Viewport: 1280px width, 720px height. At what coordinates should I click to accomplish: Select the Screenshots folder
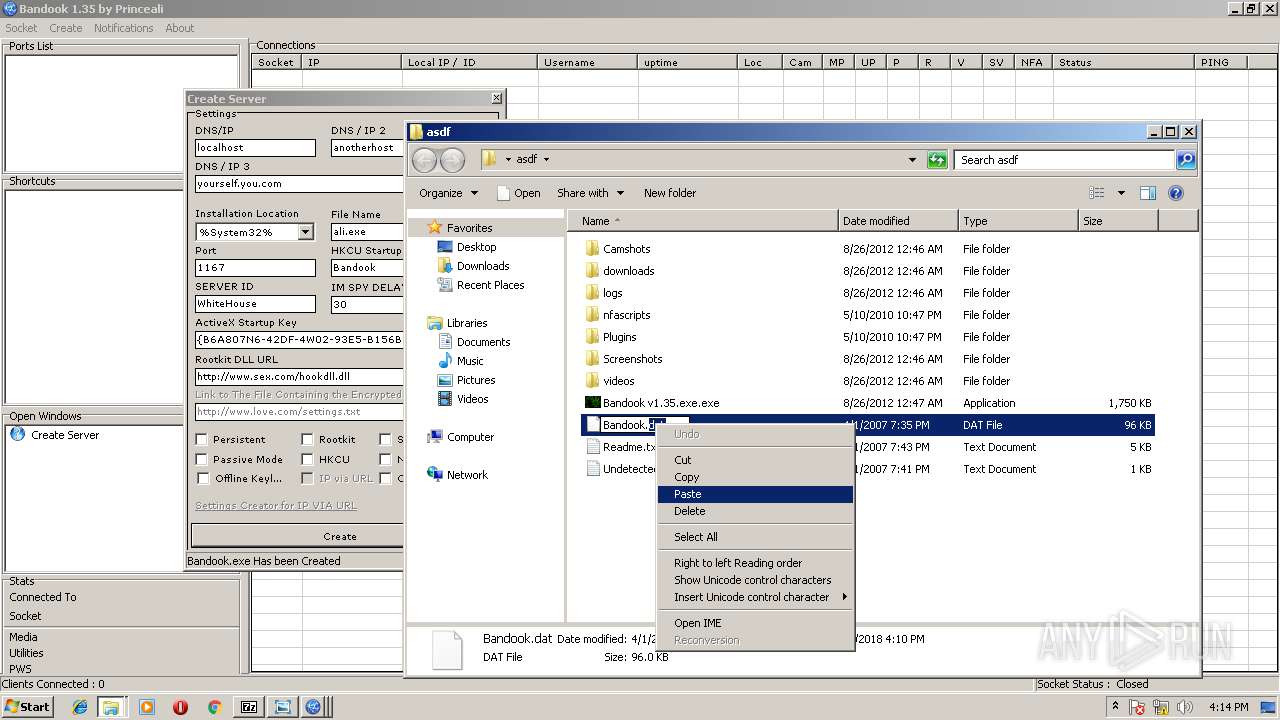pos(632,359)
